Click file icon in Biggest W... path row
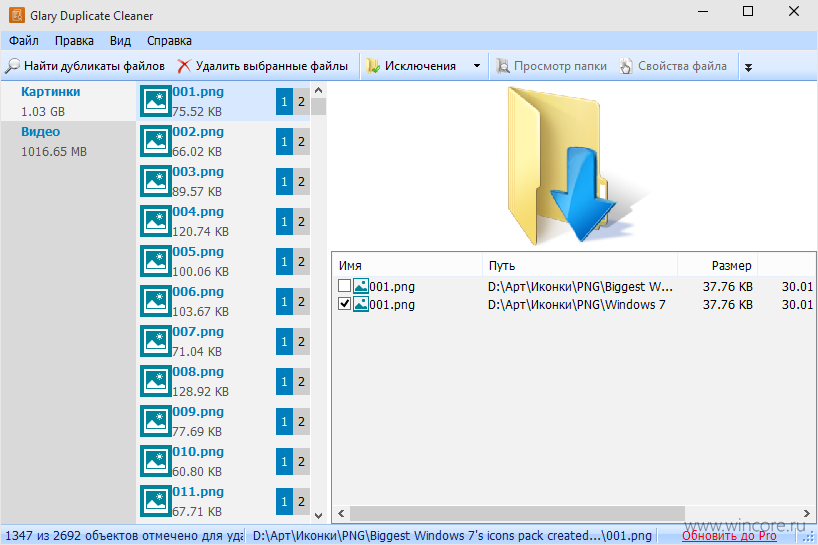The width and height of the screenshot is (818, 545). tap(361, 286)
